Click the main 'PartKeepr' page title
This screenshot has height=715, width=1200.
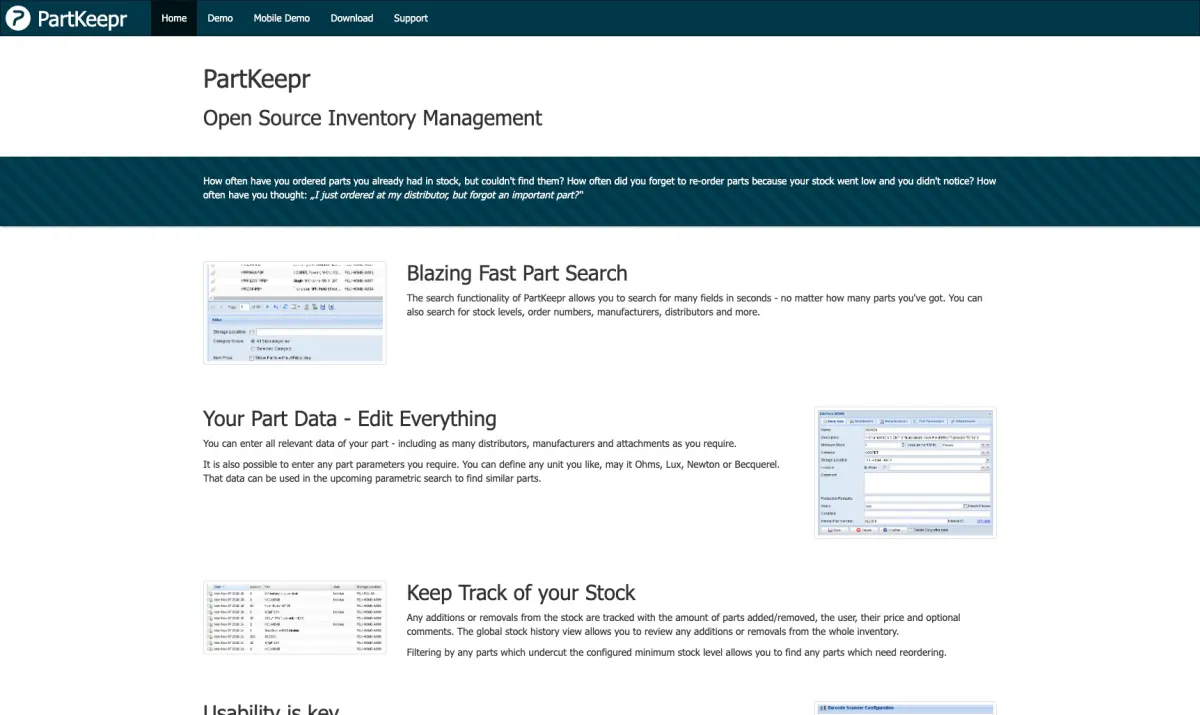[x=257, y=79]
